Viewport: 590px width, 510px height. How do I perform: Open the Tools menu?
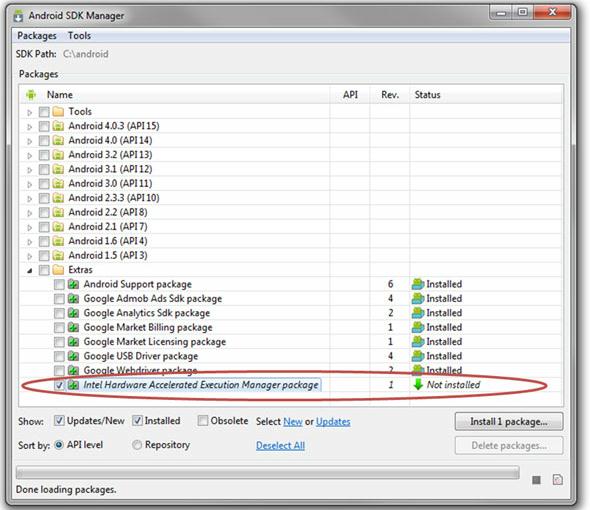(x=79, y=36)
